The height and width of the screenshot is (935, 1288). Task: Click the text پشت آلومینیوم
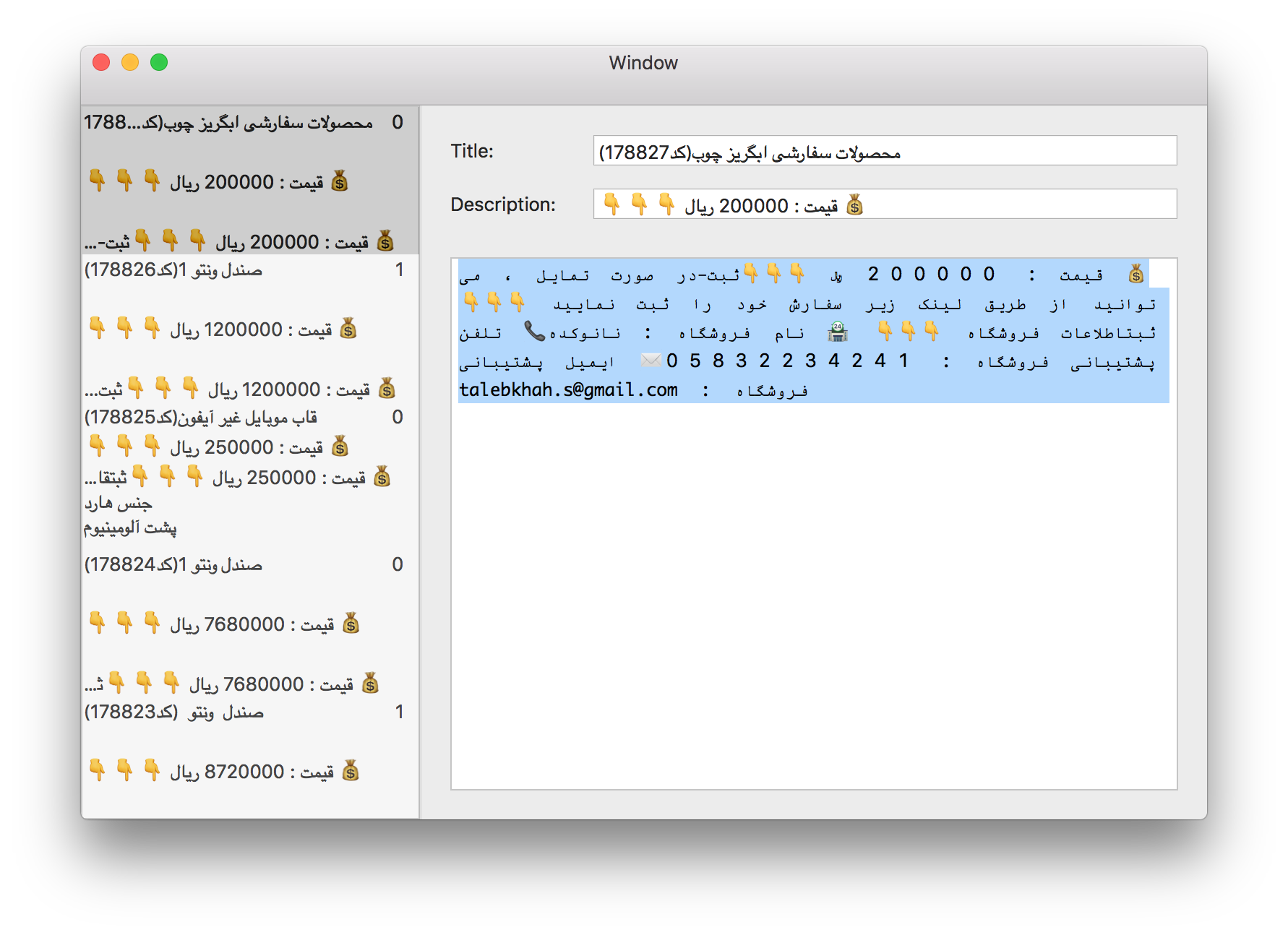[130, 527]
